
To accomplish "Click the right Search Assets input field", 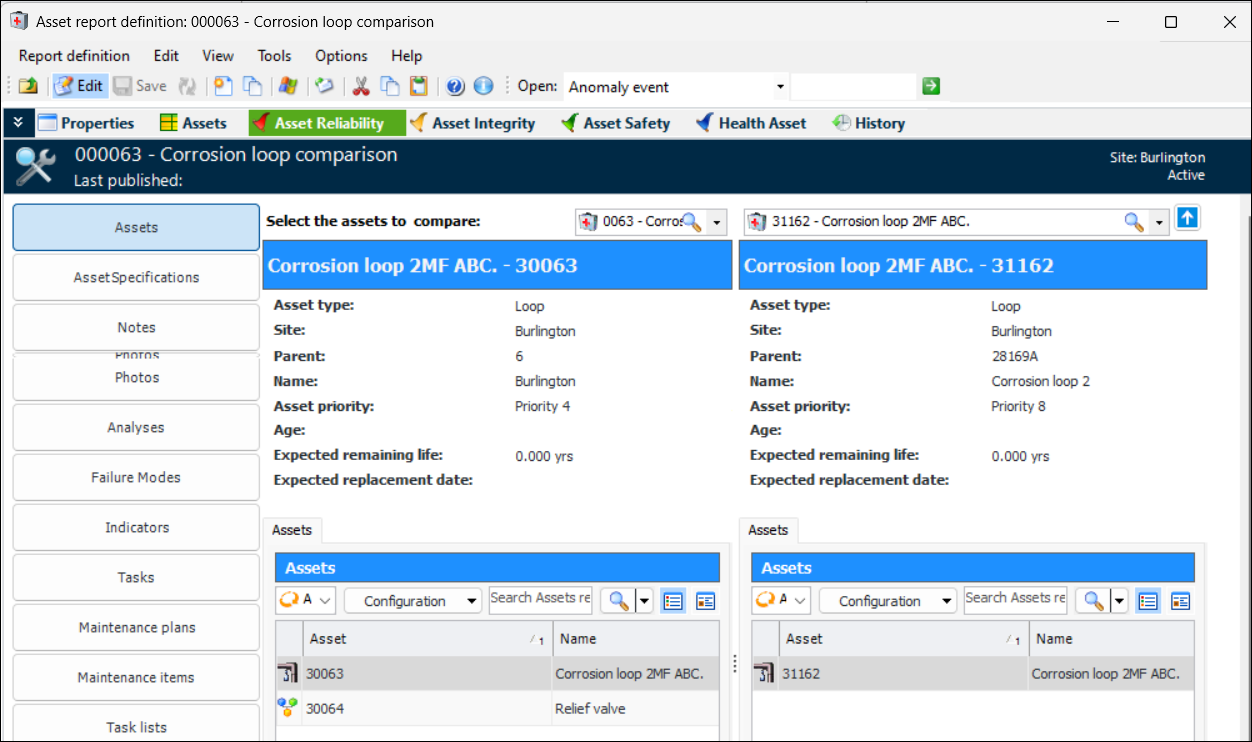I will click(1014, 598).
